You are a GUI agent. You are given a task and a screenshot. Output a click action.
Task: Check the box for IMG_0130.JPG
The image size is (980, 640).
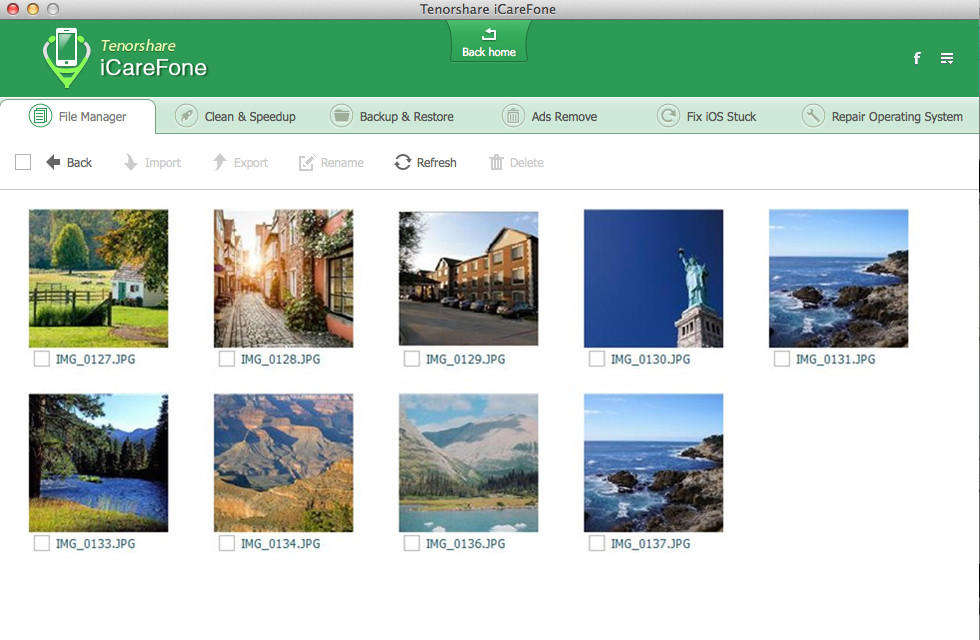(597, 359)
